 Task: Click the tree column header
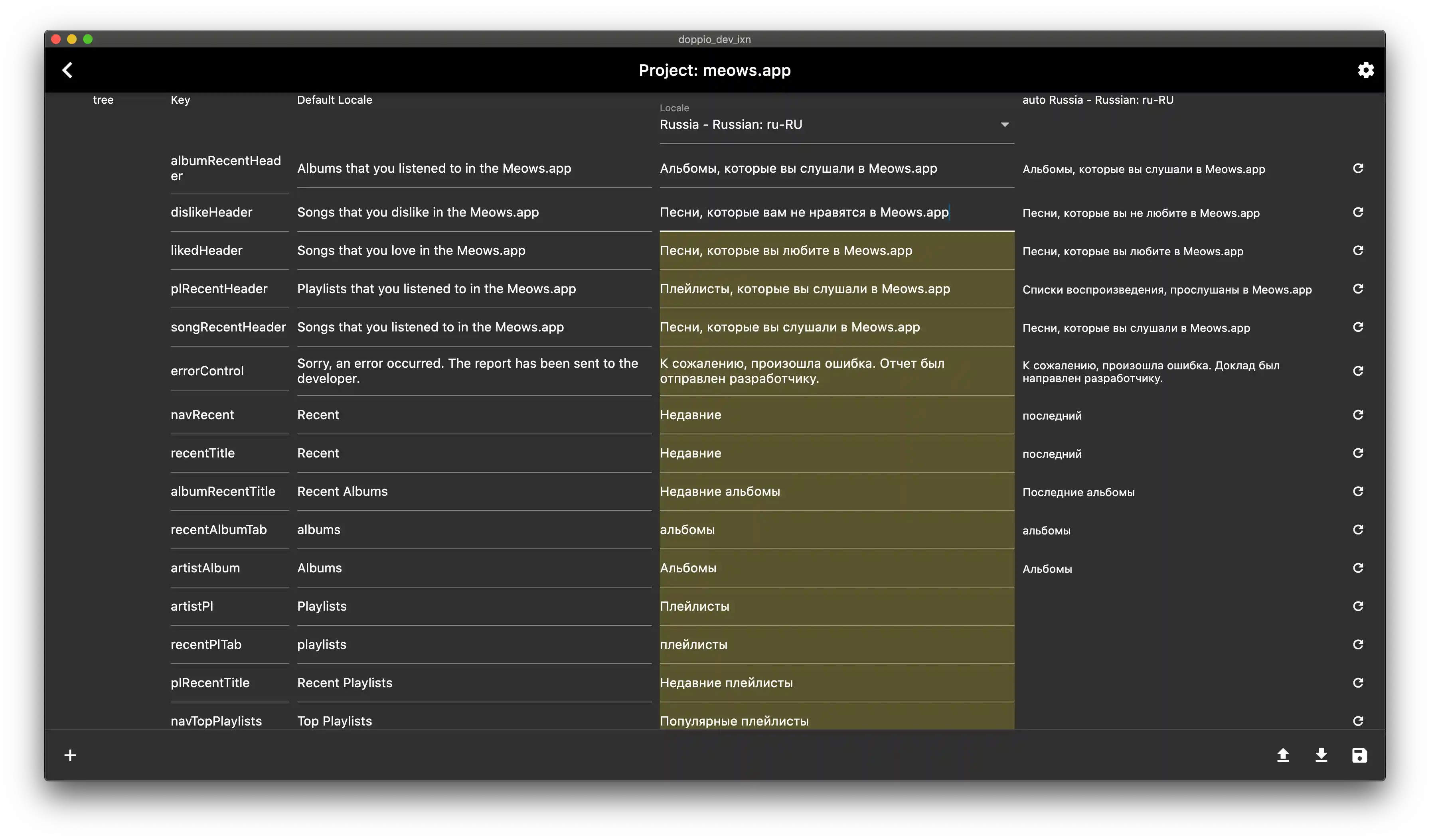(103, 100)
